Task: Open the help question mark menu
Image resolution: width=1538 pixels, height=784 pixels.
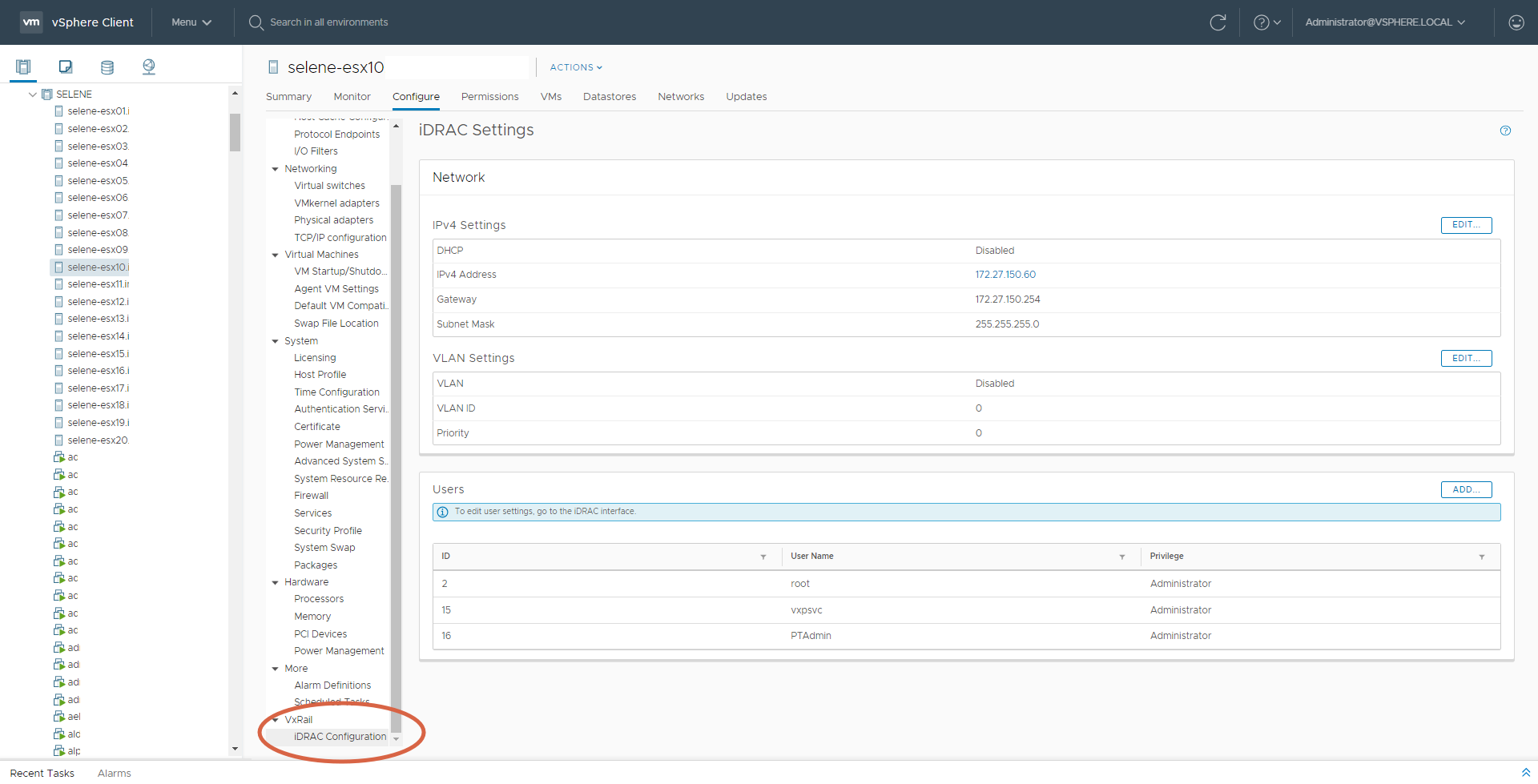Action: (x=1266, y=22)
